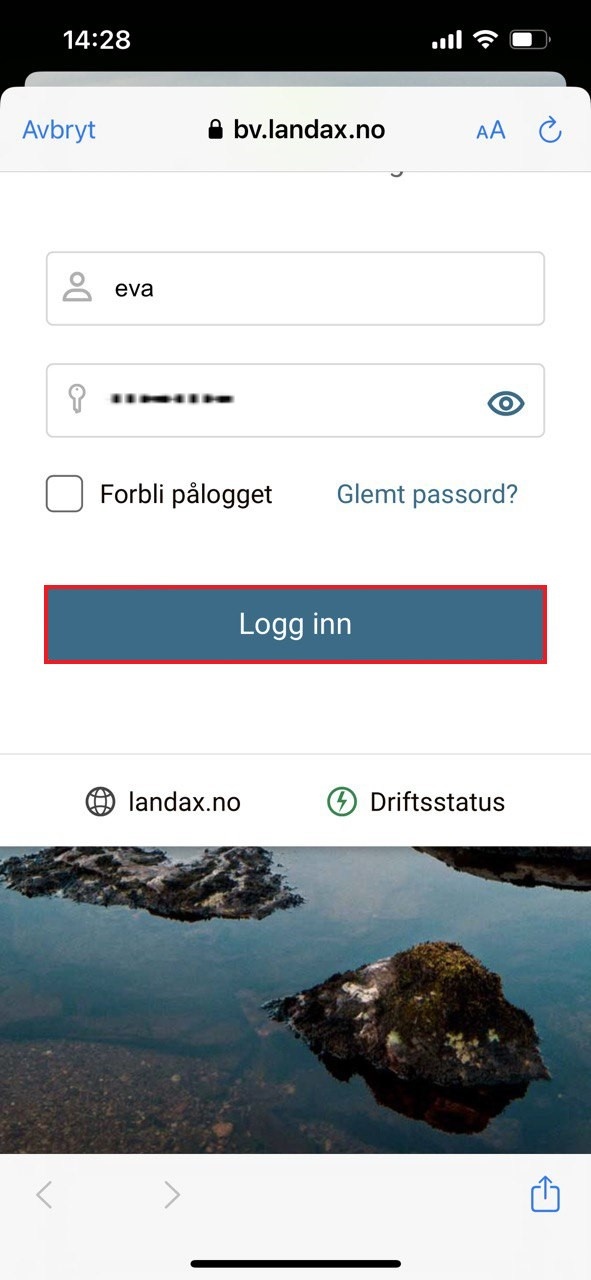591x1280 pixels.
Task: Open the Glemt passord? link
Action: [427, 494]
